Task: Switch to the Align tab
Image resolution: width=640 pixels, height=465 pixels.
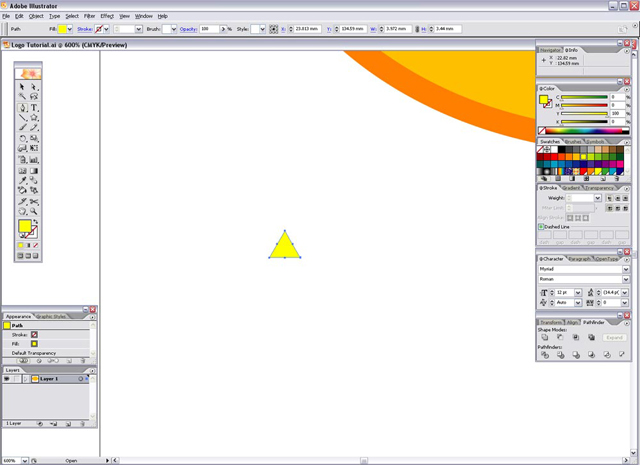Action: pyautogui.click(x=572, y=323)
